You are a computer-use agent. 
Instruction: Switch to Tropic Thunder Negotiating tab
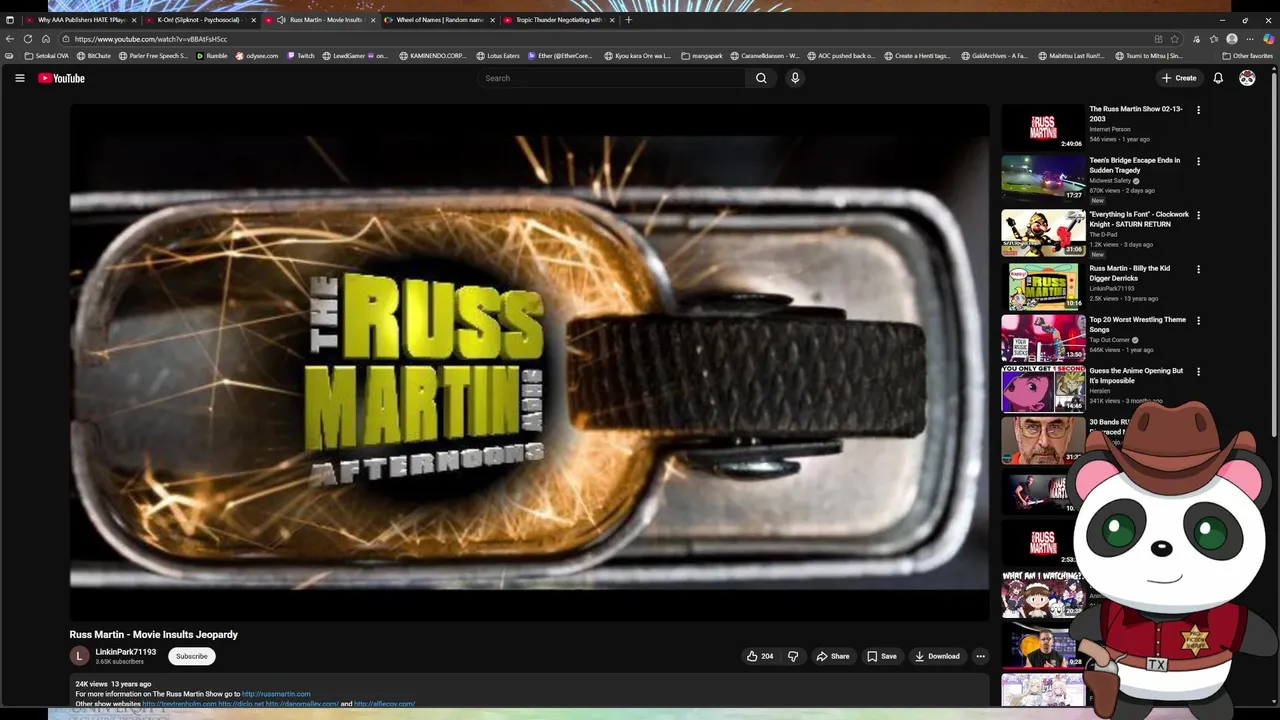[x=559, y=20]
